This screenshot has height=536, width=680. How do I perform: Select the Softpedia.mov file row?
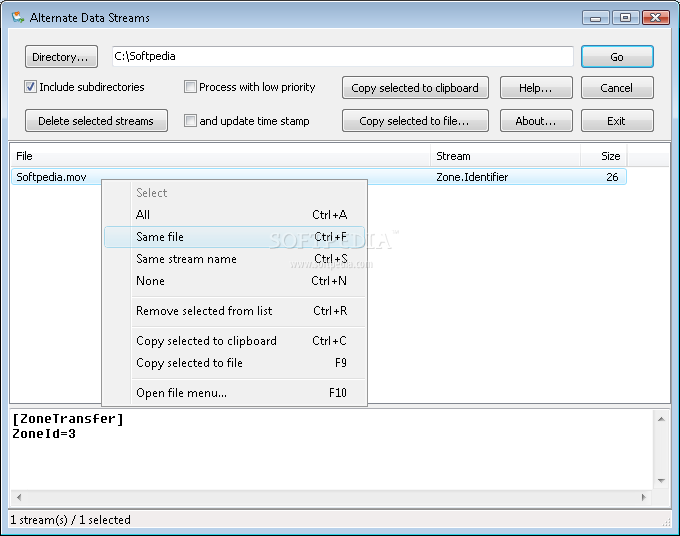pyautogui.click(x=319, y=177)
